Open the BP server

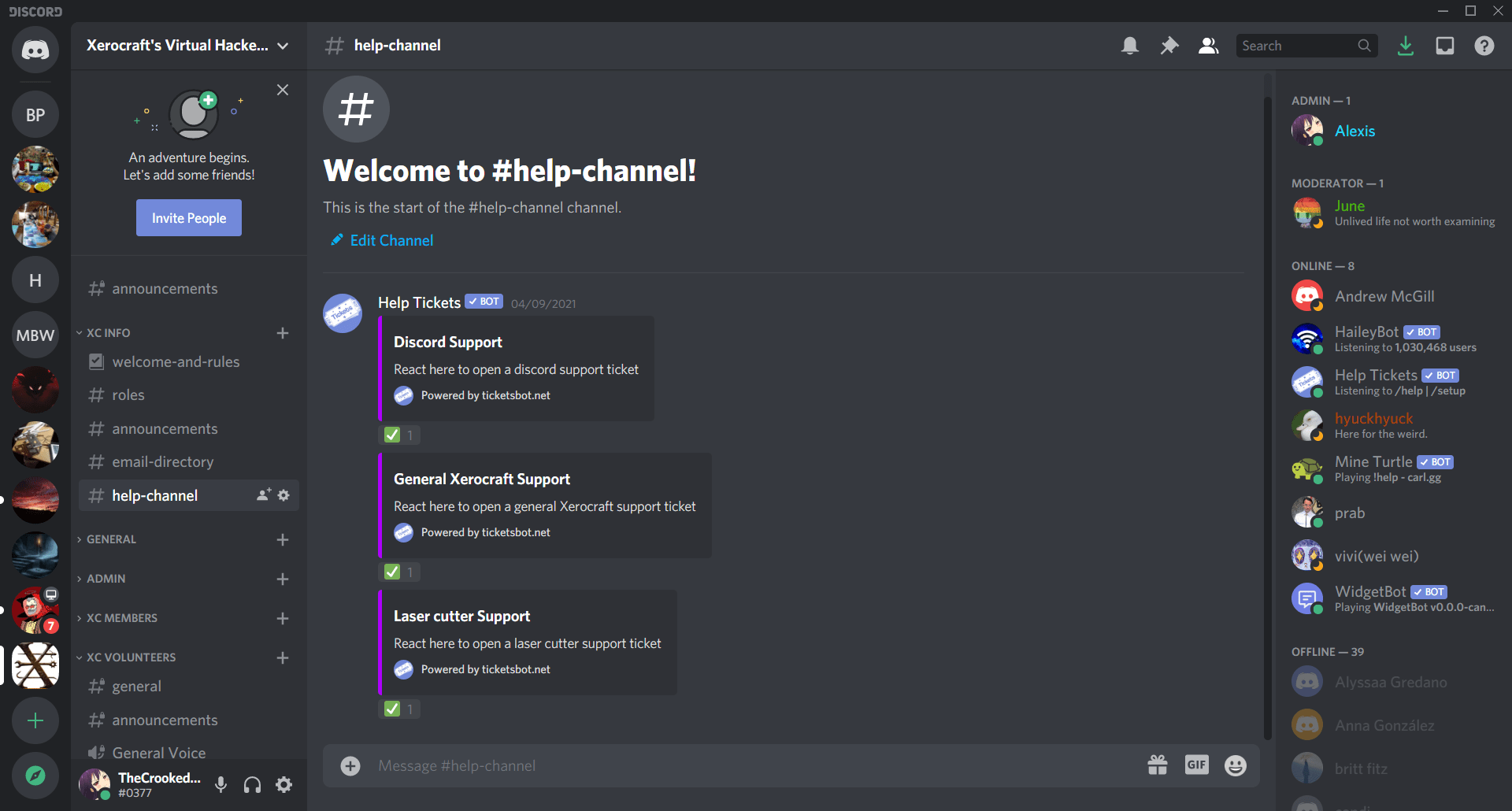coord(35,115)
